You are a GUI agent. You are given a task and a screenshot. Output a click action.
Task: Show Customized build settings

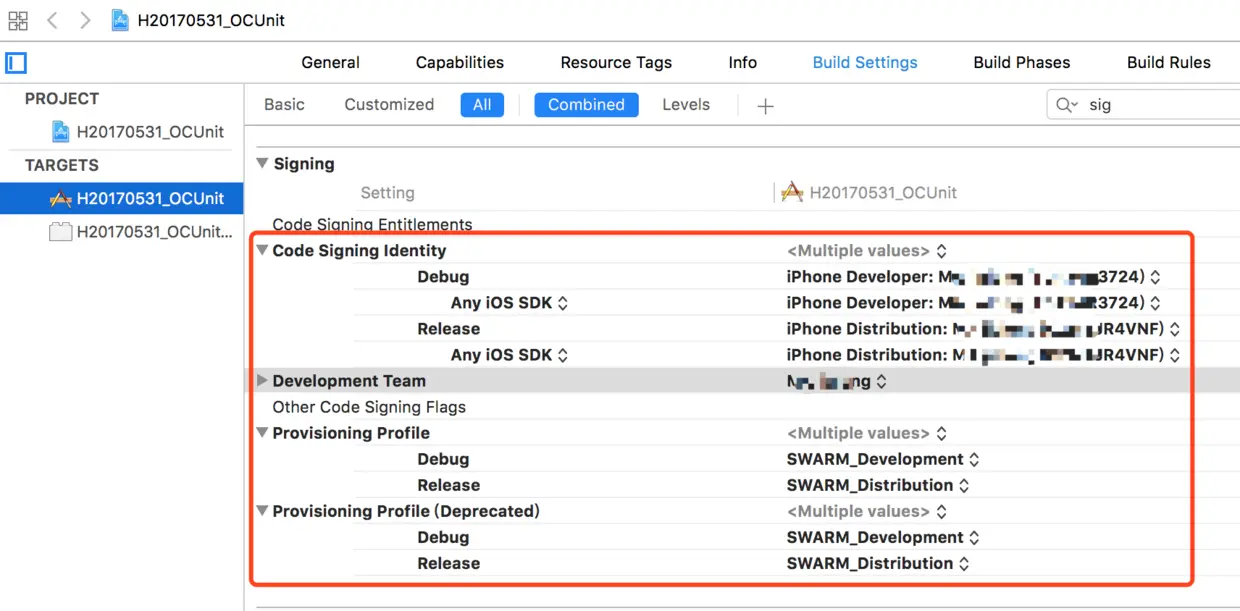click(x=389, y=105)
